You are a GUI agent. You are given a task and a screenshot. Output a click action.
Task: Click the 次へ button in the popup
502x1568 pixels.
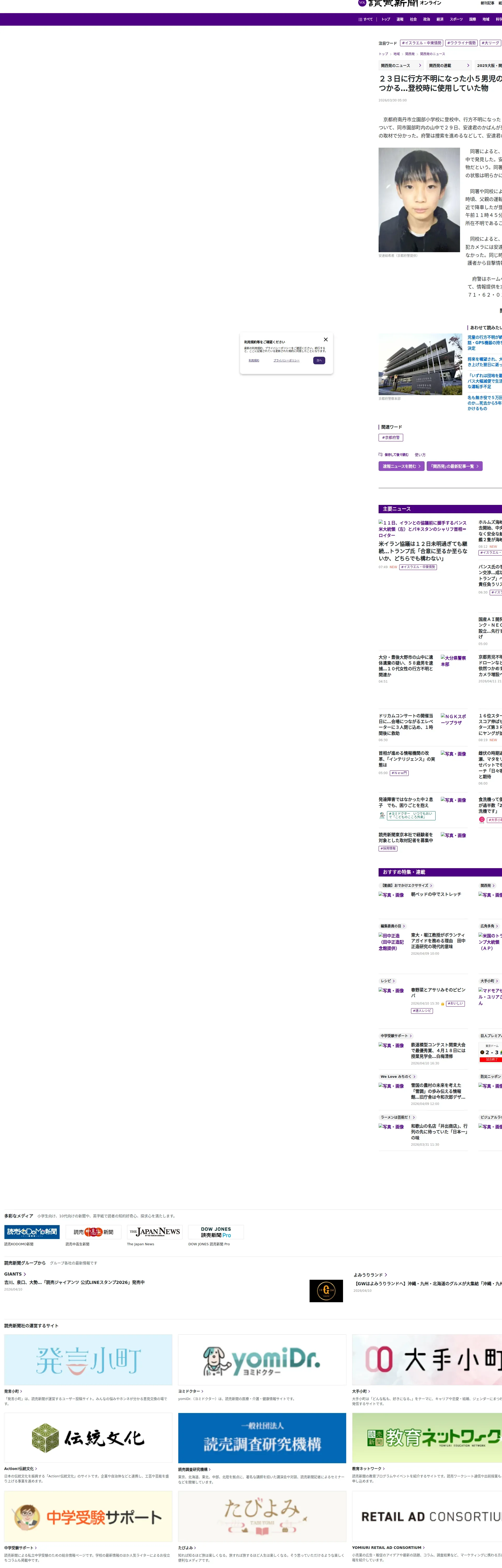pyautogui.click(x=319, y=360)
